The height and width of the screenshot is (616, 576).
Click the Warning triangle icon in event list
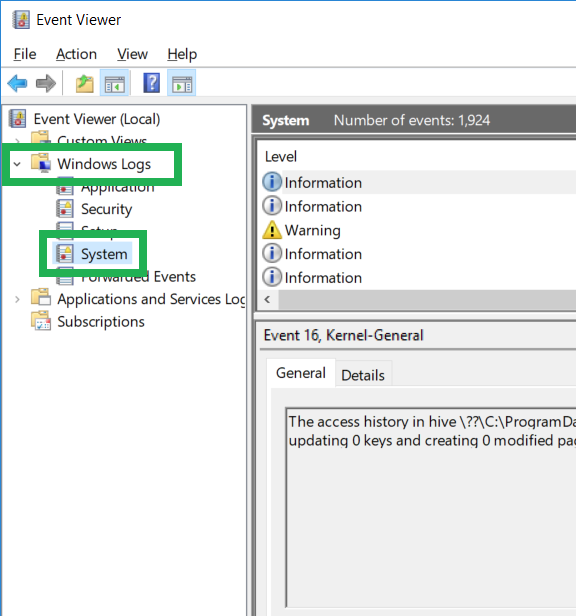[272, 230]
